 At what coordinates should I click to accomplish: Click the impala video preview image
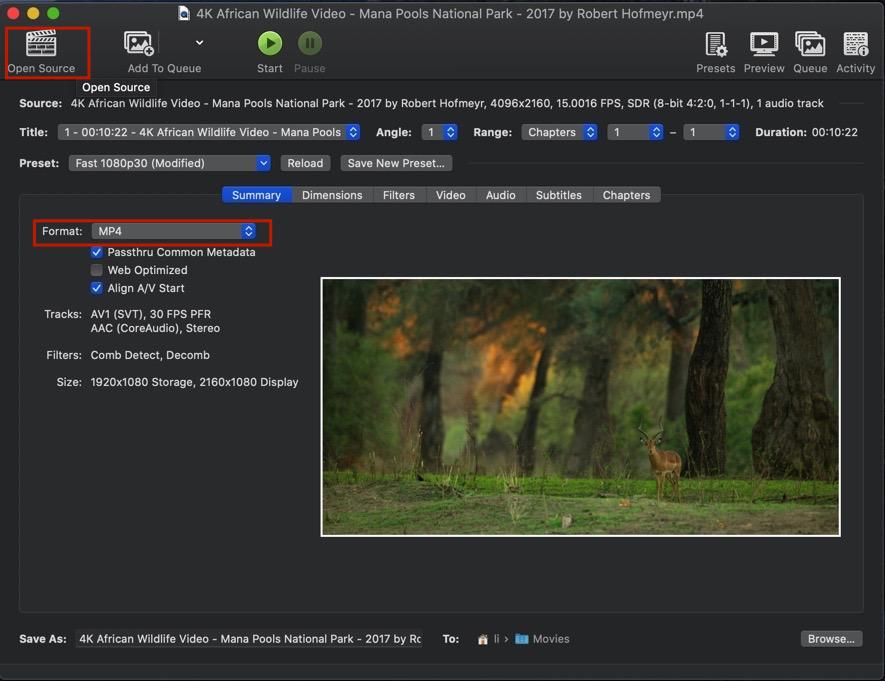580,407
